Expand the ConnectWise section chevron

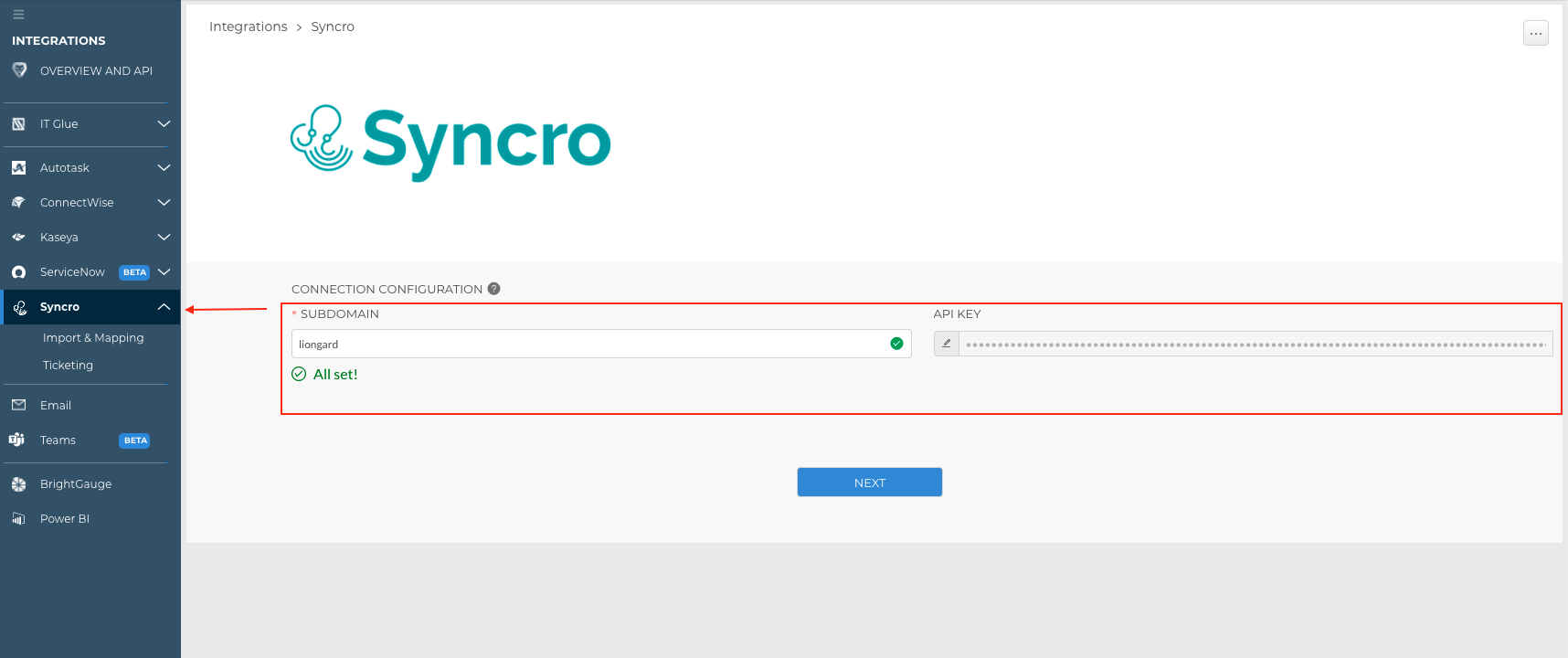[x=164, y=203]
